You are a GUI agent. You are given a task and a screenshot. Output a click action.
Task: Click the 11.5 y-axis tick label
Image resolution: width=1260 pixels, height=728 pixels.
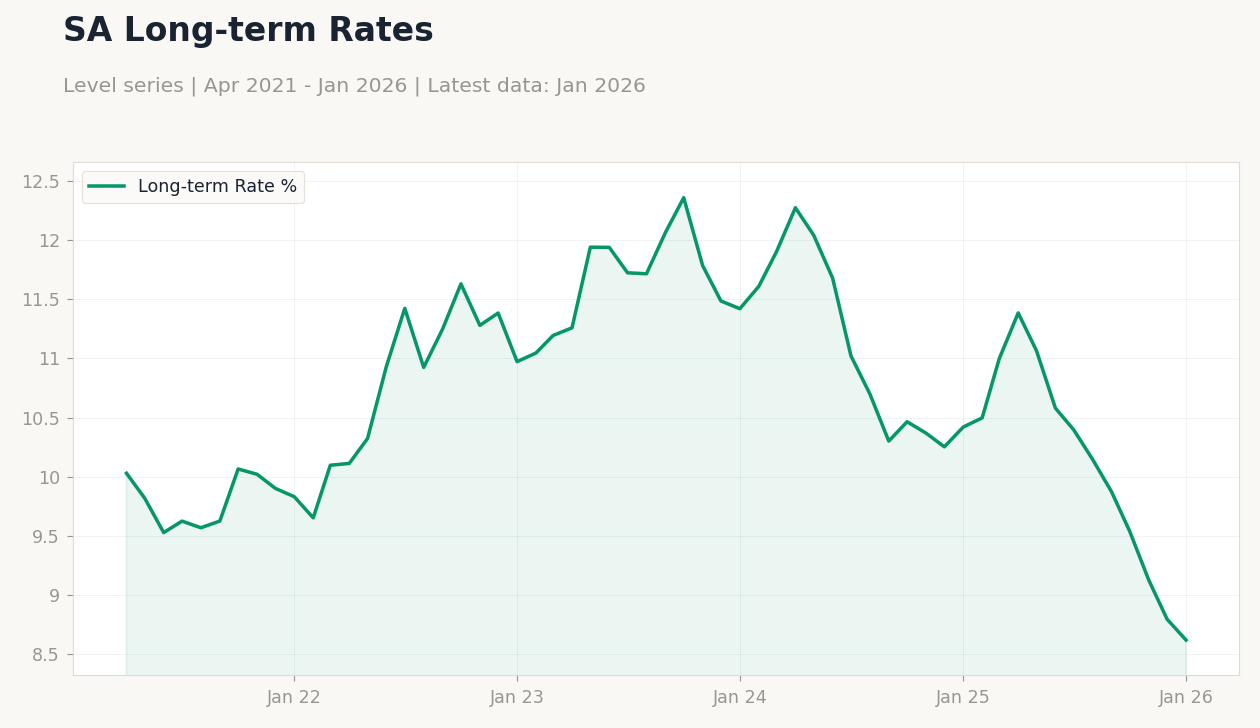point(41,300)
